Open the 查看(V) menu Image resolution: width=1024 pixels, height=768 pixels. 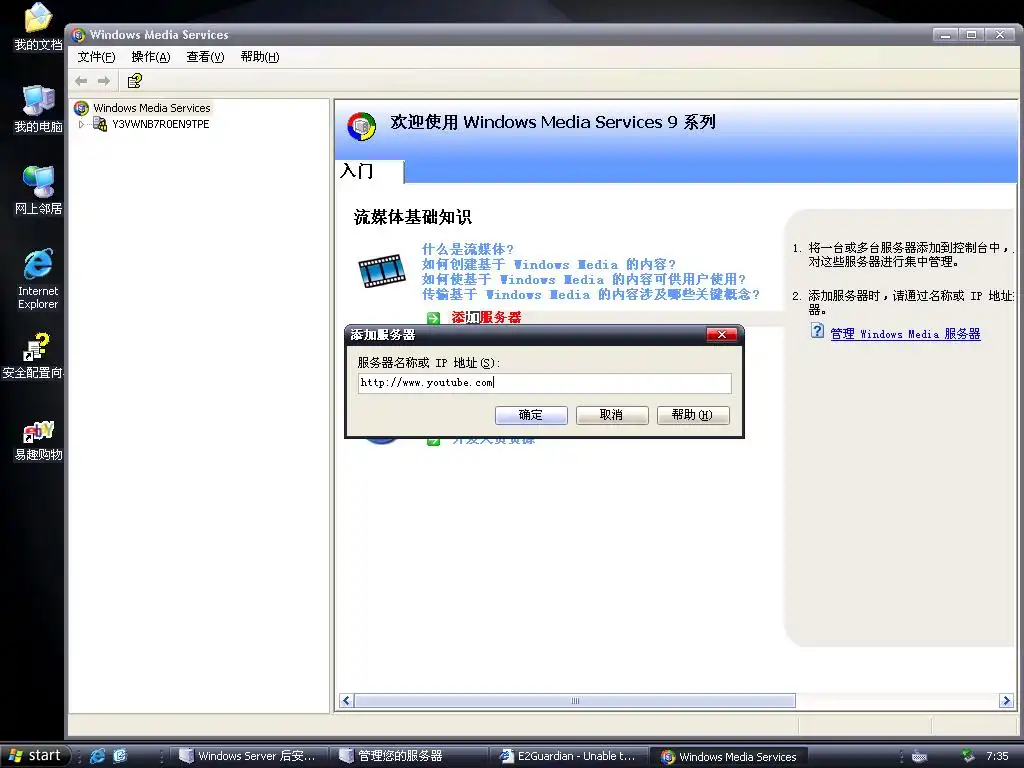(205, 57)
